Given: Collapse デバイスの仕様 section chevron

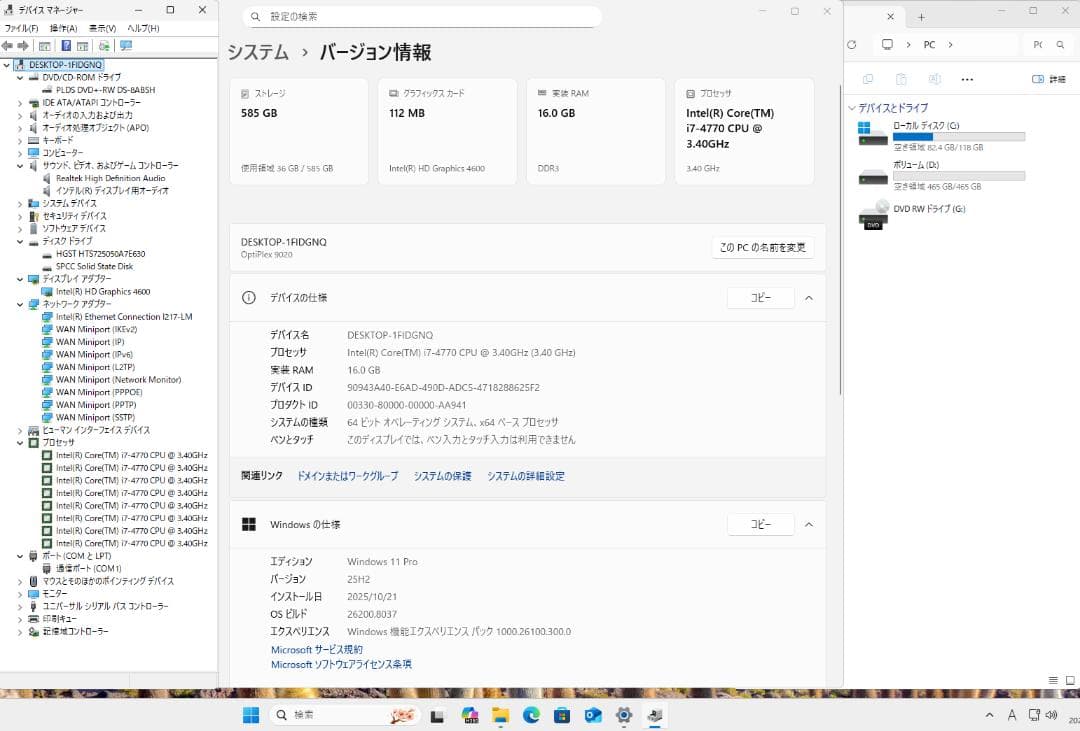Looking at the screenshot, I should [809, 298].
